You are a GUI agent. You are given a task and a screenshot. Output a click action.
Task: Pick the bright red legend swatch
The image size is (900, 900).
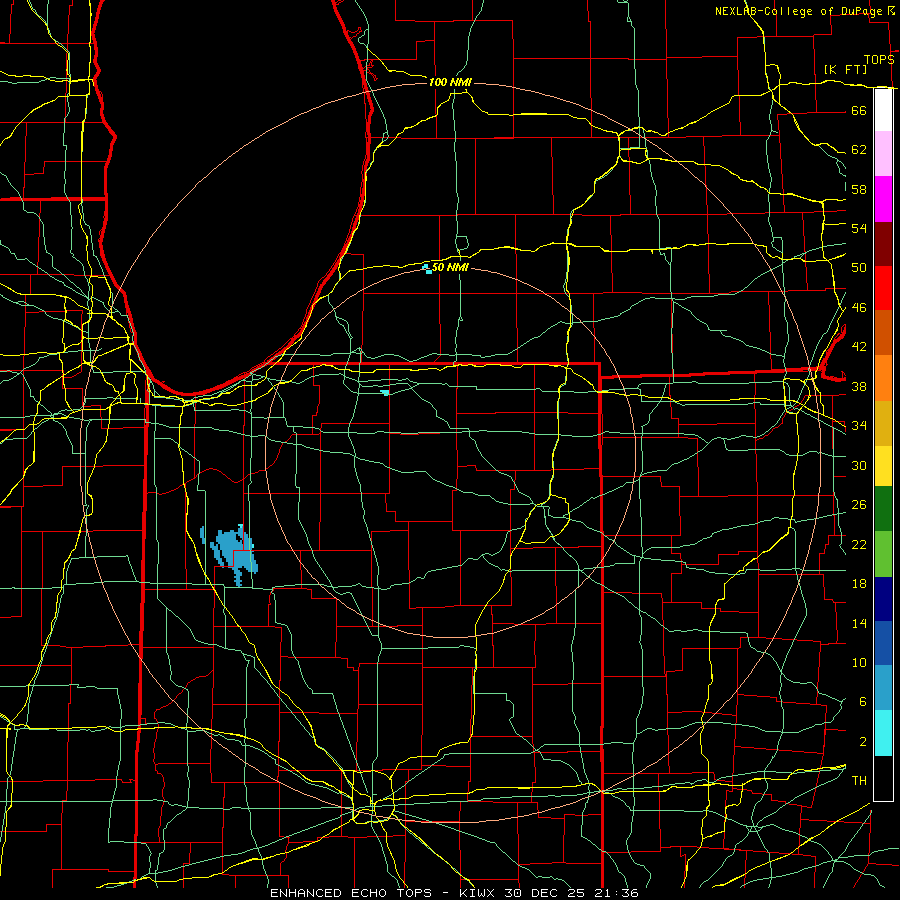[x=883, y=288]
